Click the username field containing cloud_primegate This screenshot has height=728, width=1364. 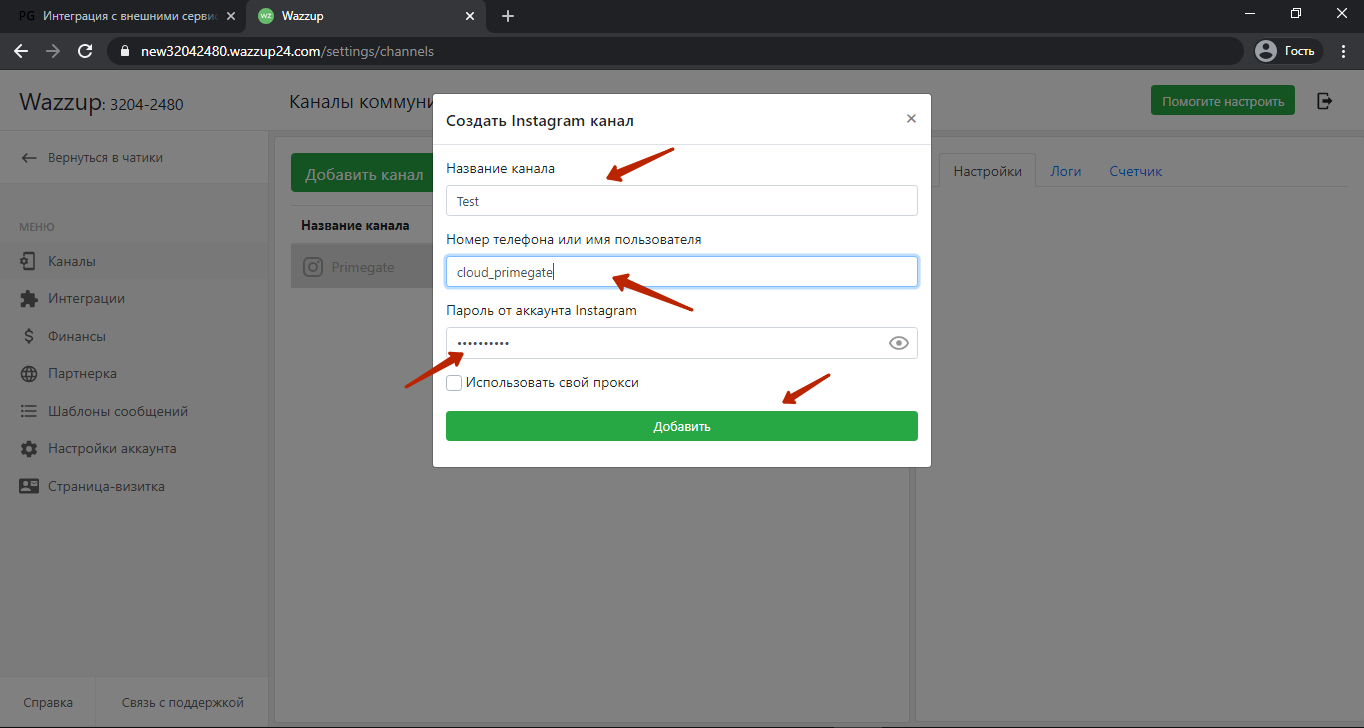[x=681, y=272]
